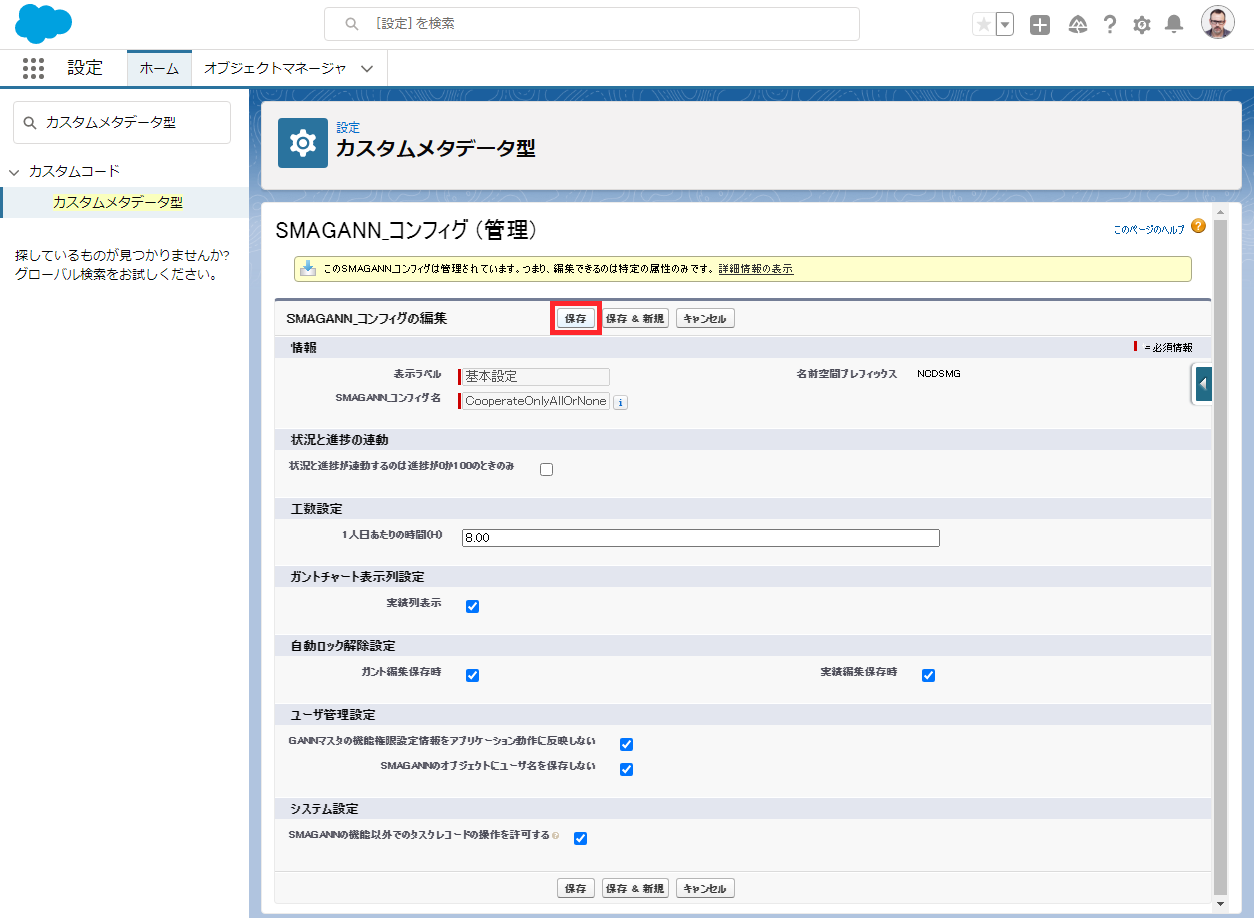
Task: Click the scrollbar down arrow
Action: tap(1219, 903)
